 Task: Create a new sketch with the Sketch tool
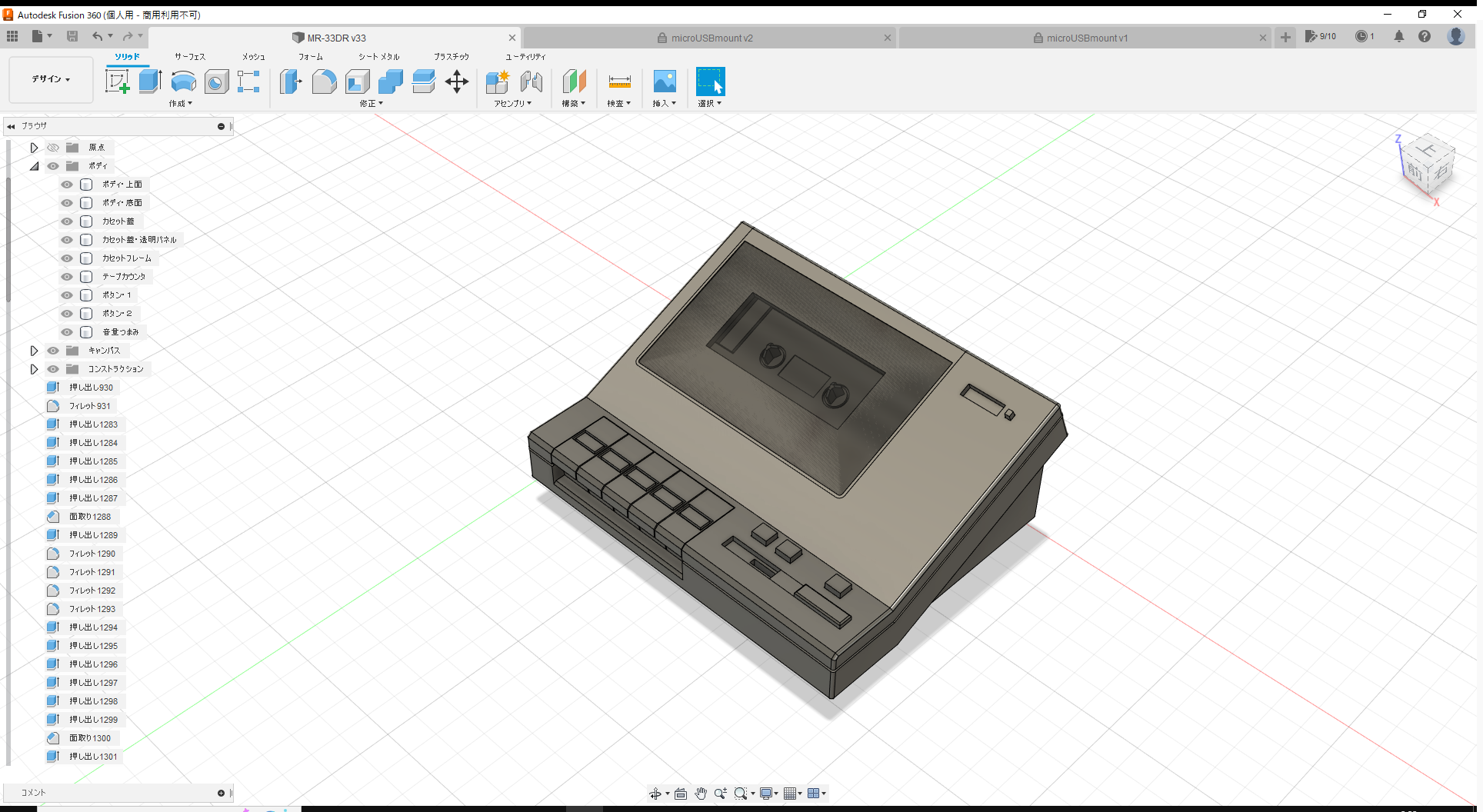click(x=117, y=81)
